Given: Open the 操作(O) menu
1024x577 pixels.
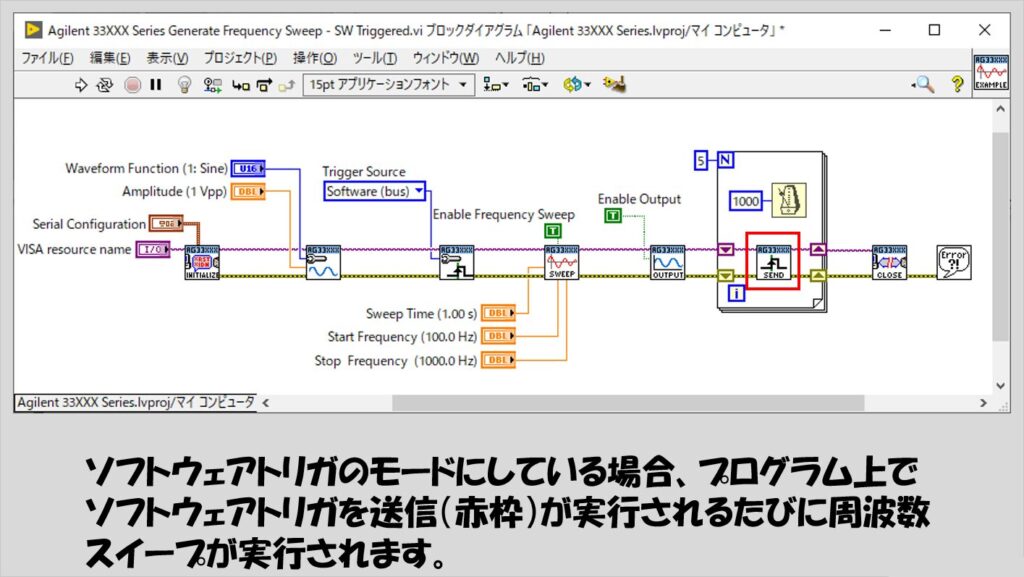Looking at the screenshot, I should [315, 58].
